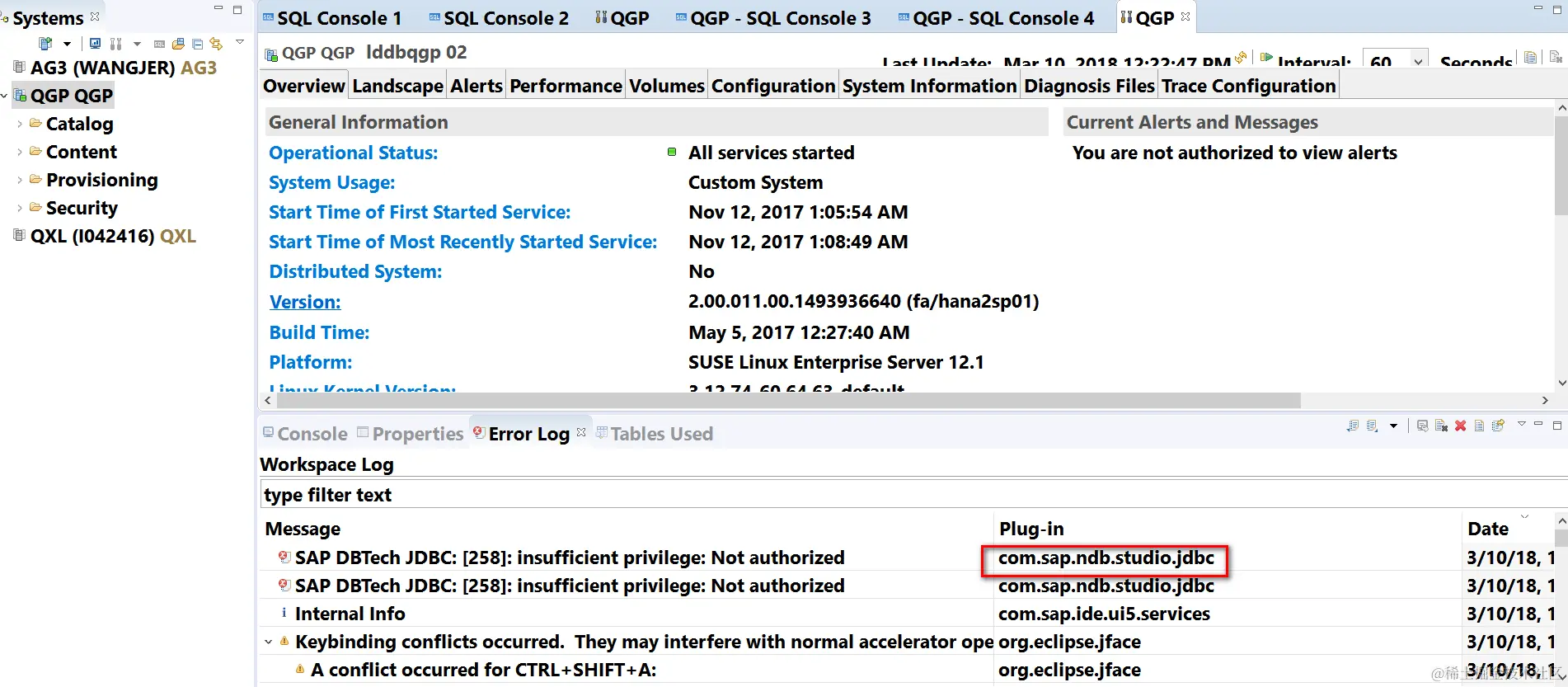Click the System Usage link
The height and width of the screenshot is (687, 1568).
click(331, 182)
